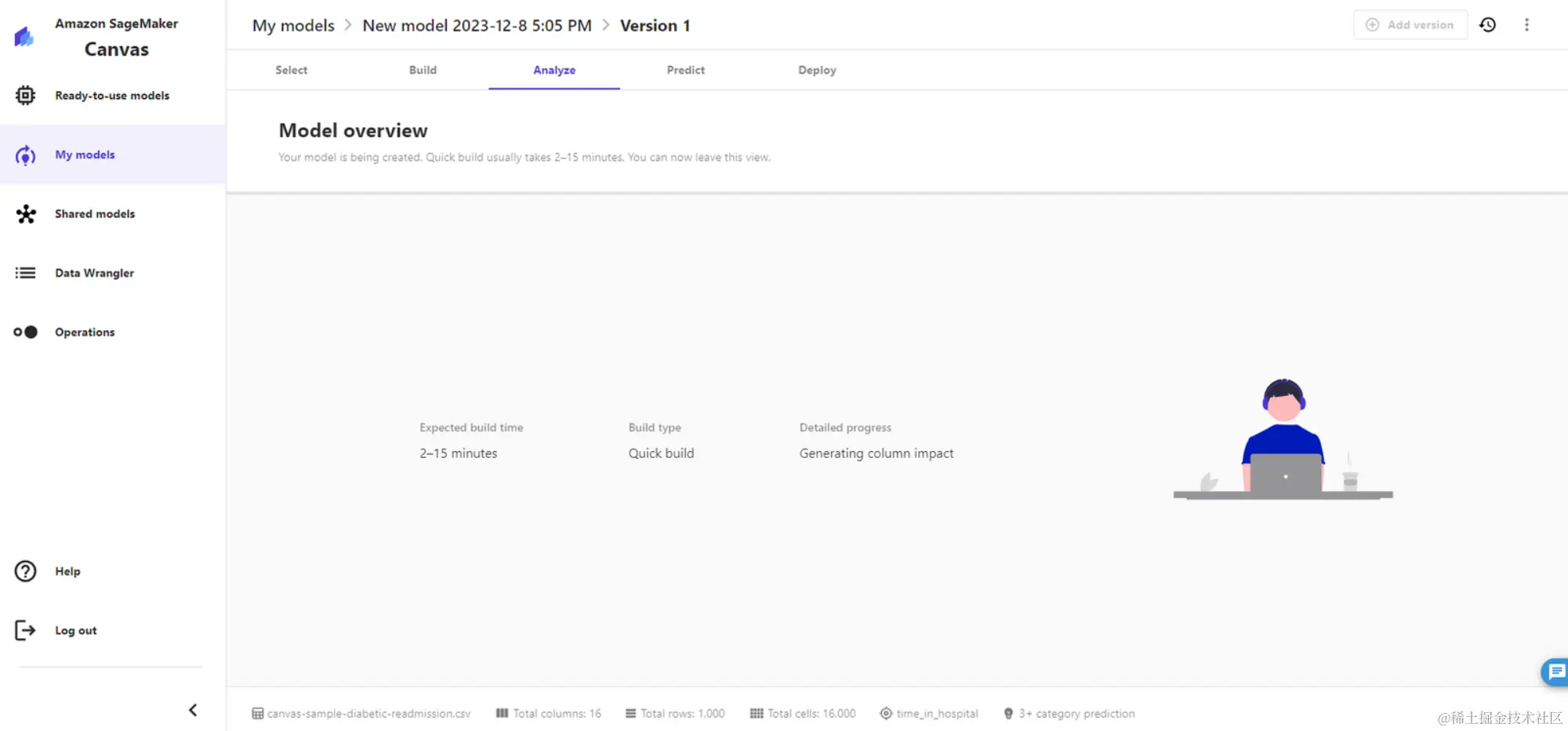Click the Model overview heading
The width and height of the screenshot is (1568, 731).
tap(354, 130)
